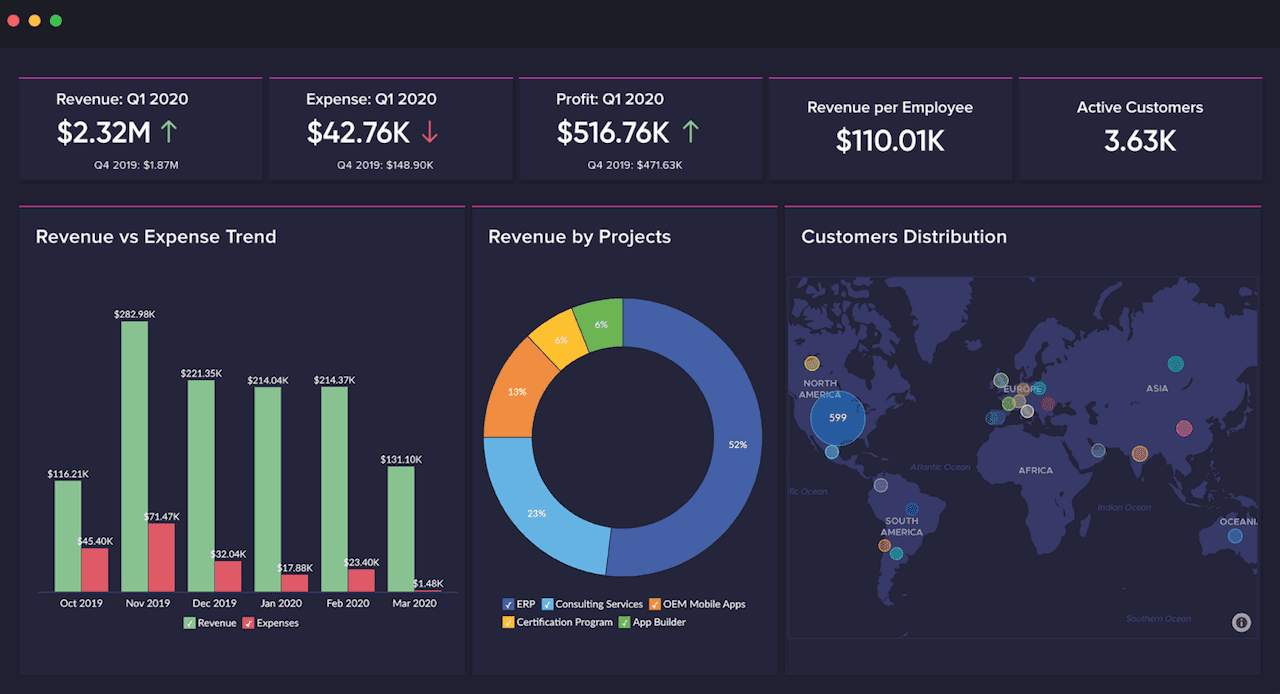This screenshot has height=694, width=1280.
Task: Click the pink customer bubble in East Asia
Action: click(x=1184, y=428)
